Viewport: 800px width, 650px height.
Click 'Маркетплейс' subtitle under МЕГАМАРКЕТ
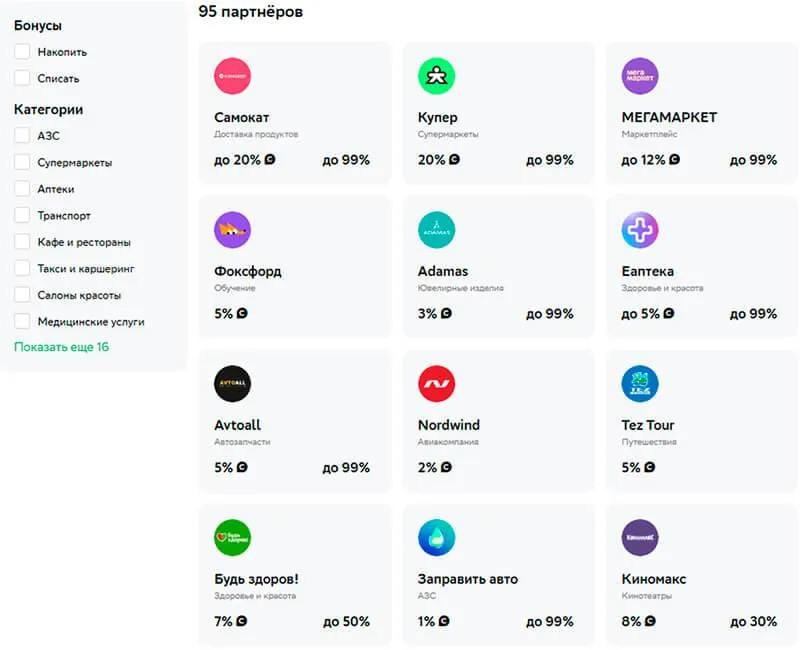649,134
